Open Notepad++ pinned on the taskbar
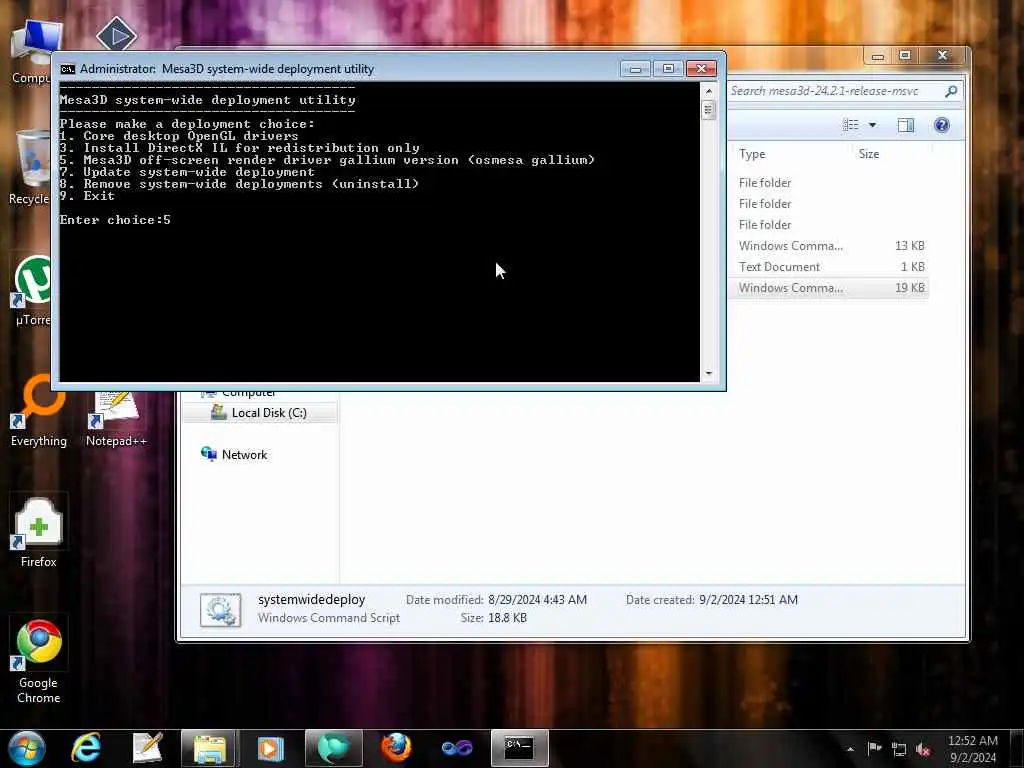 point(148,748)
